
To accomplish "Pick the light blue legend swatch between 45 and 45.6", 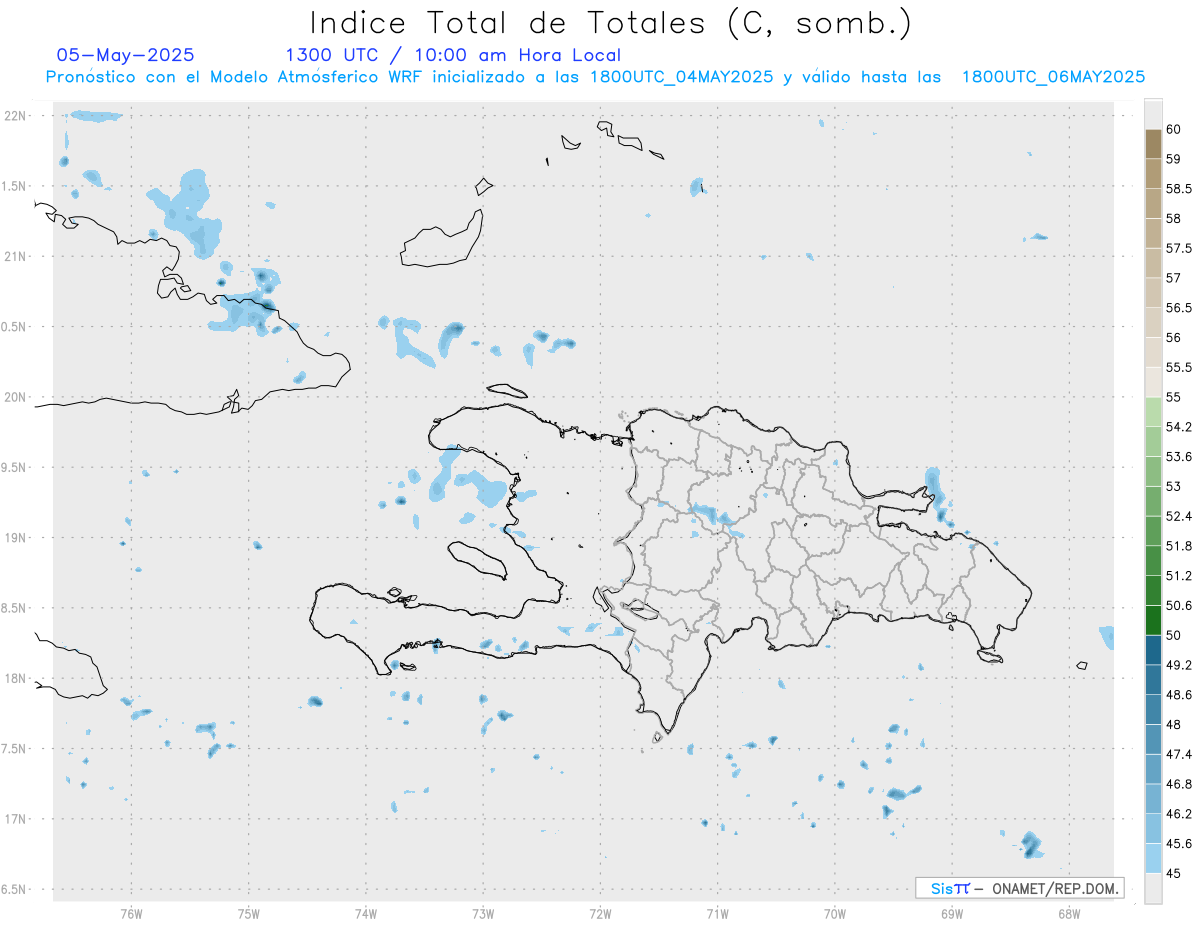I will tap(1153, 858).
